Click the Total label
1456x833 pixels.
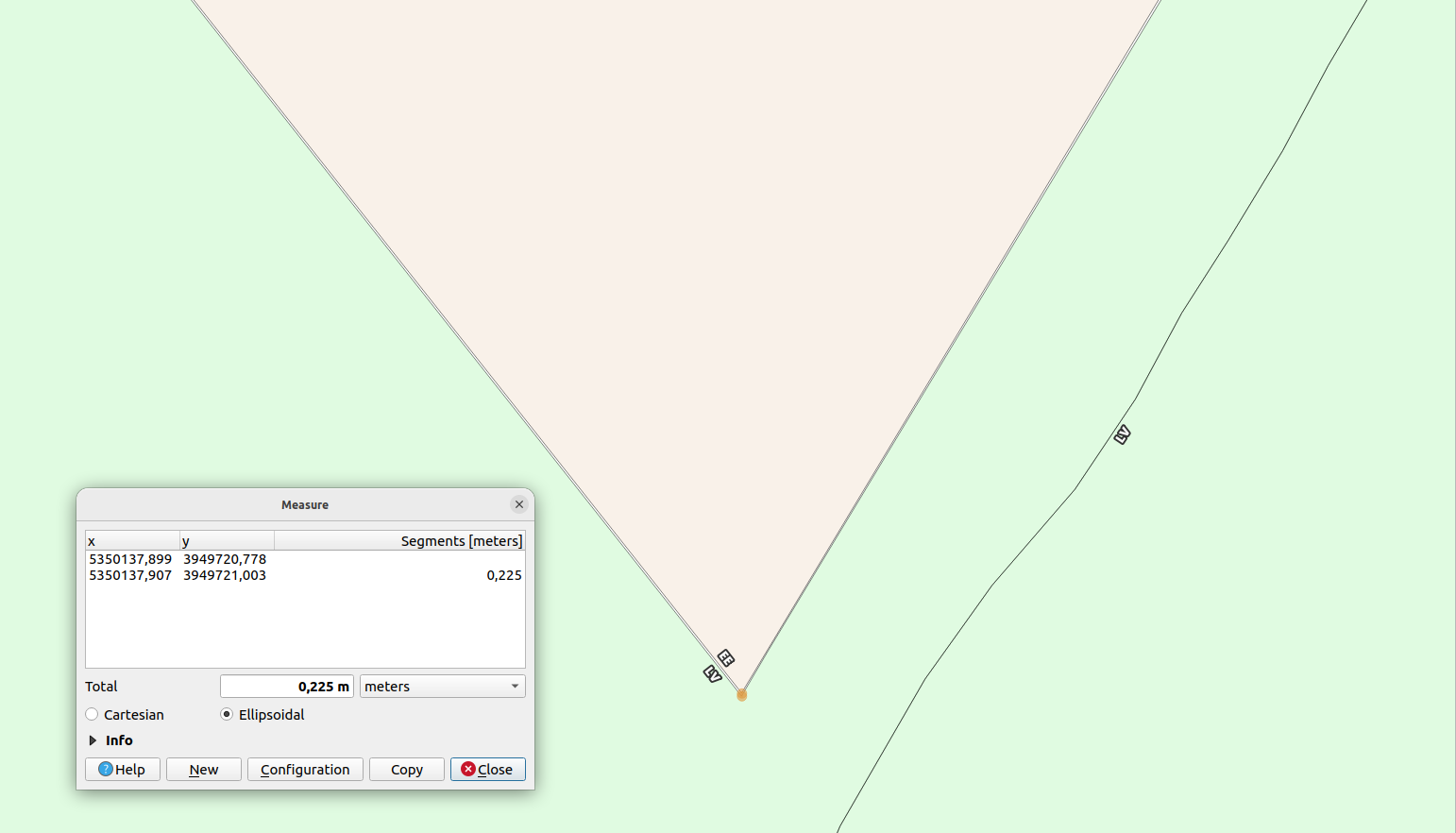click(102, 687)
